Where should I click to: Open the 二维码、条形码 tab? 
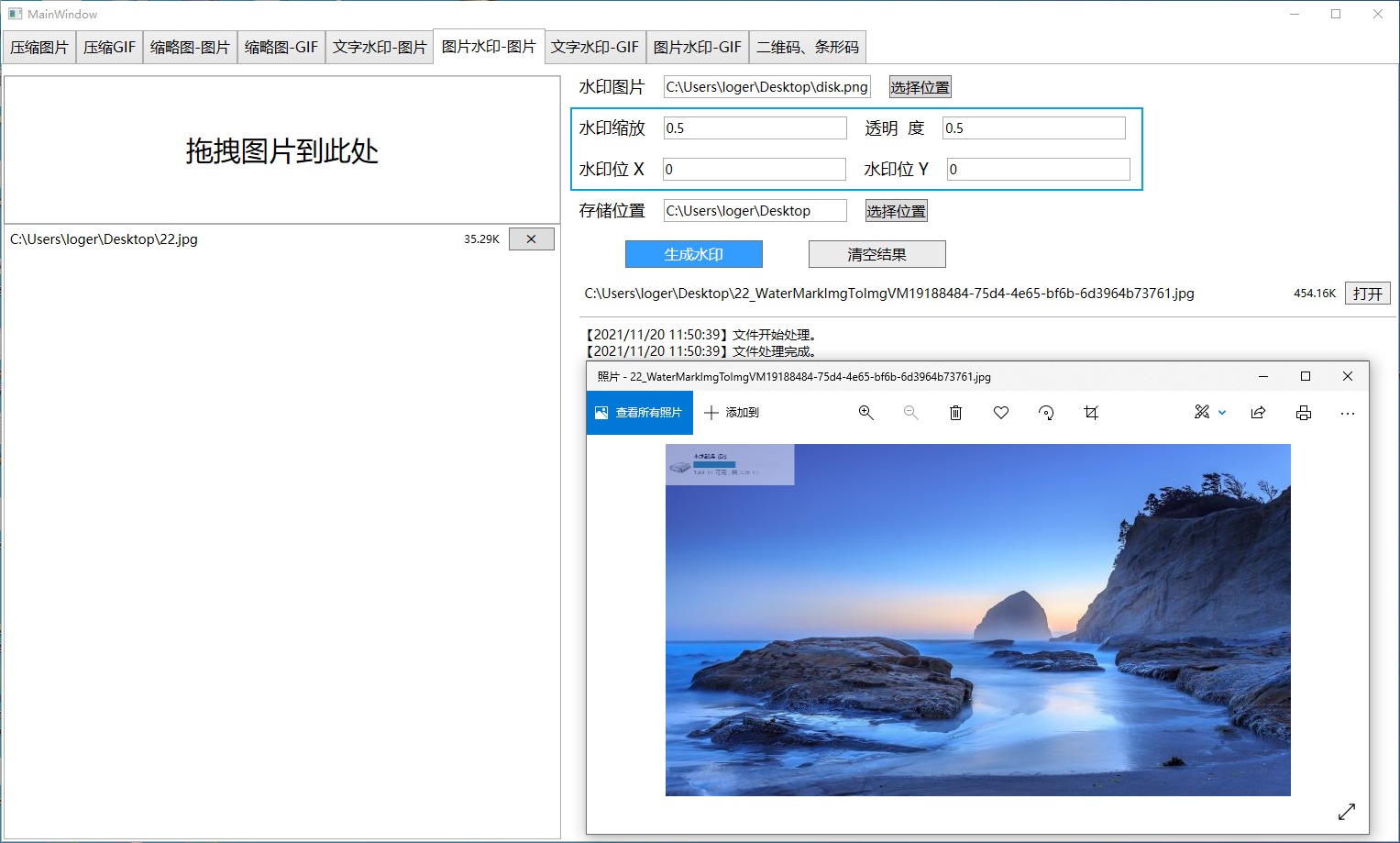pyautogui.click(x=808, y=47)
